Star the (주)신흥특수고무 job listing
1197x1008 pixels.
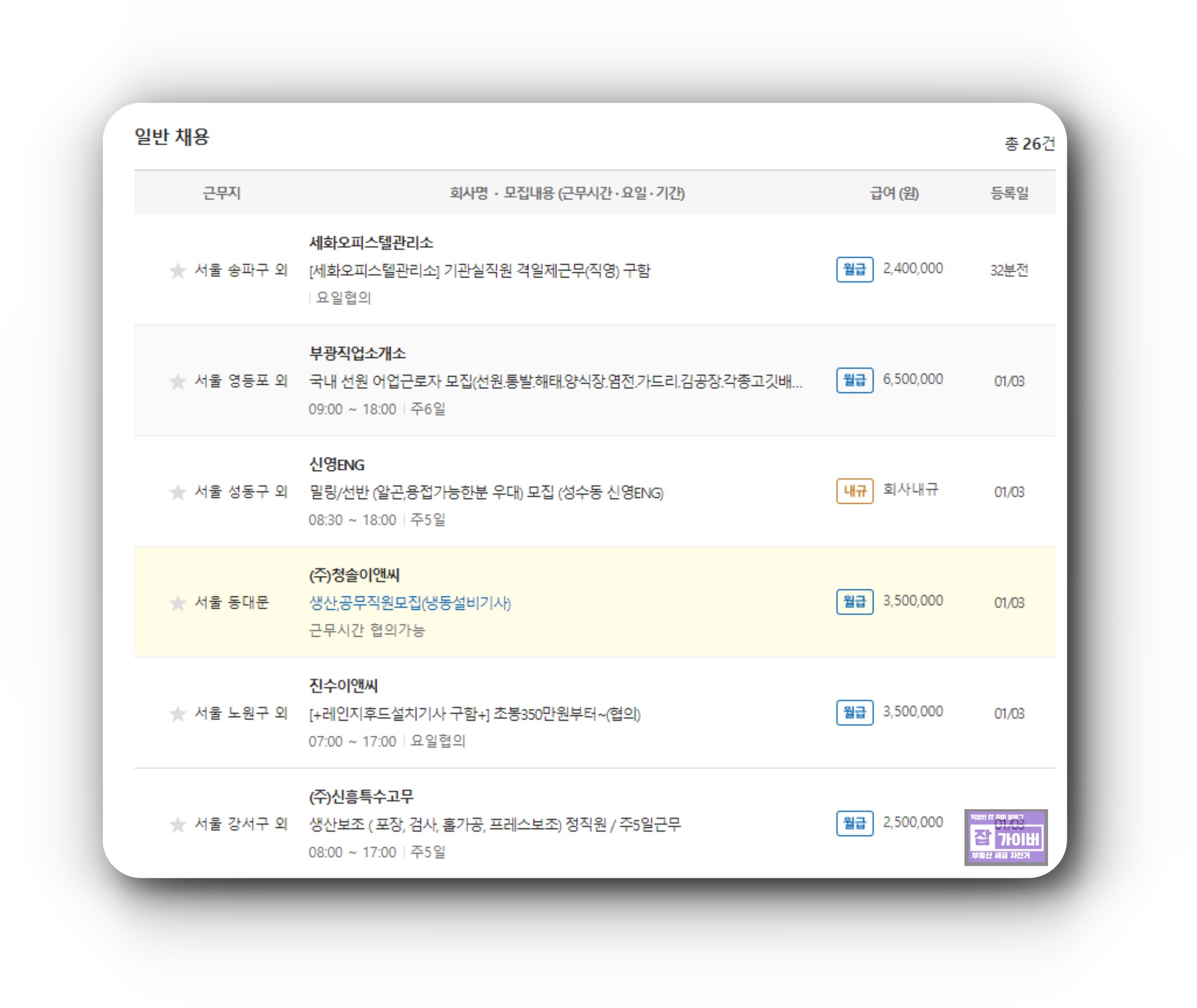pyautogui.click(x=178, y=825)
